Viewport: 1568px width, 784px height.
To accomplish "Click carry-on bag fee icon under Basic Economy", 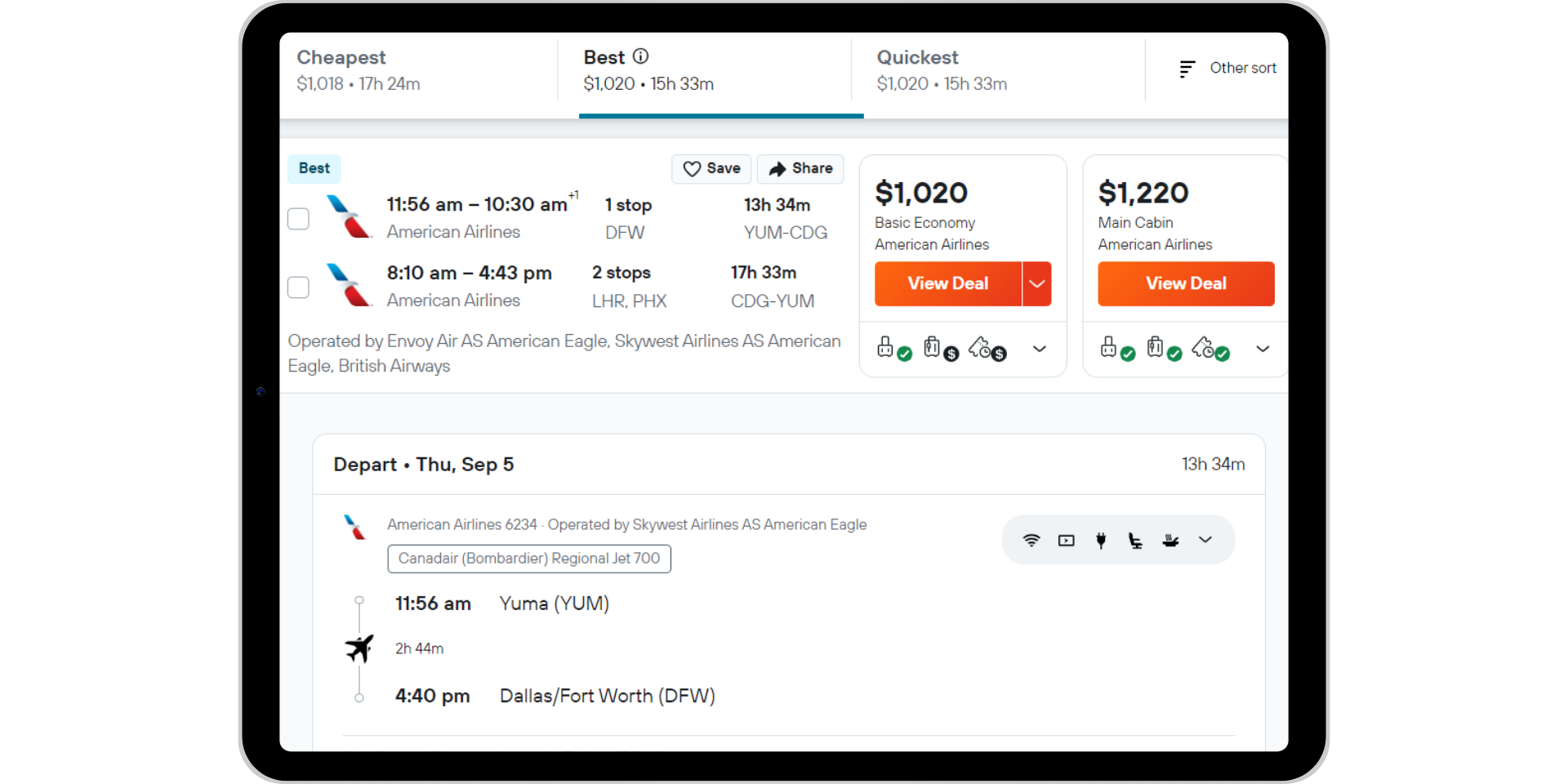I will (x=940, y=349).
